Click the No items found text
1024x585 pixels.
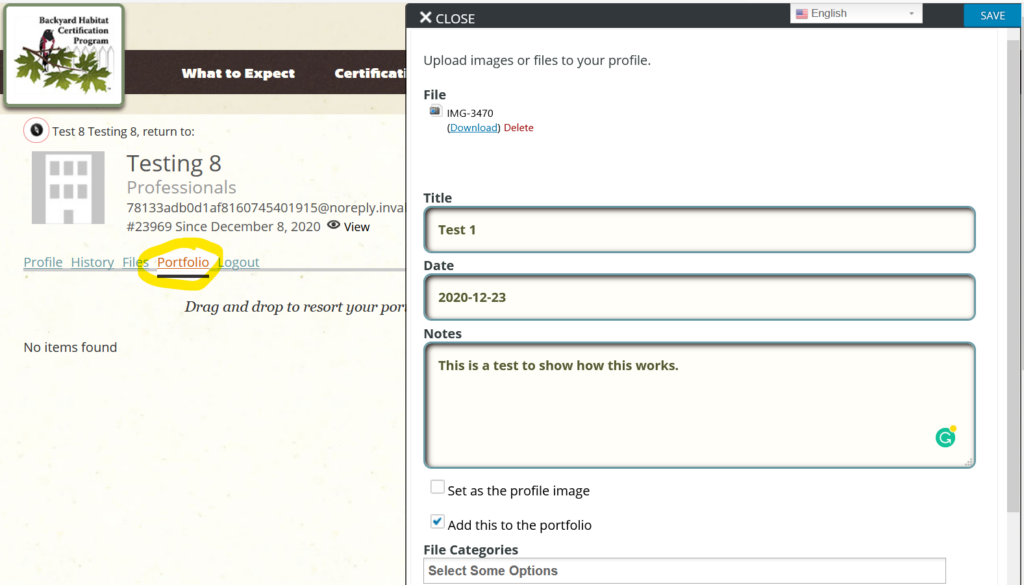[x=71, y=347]
